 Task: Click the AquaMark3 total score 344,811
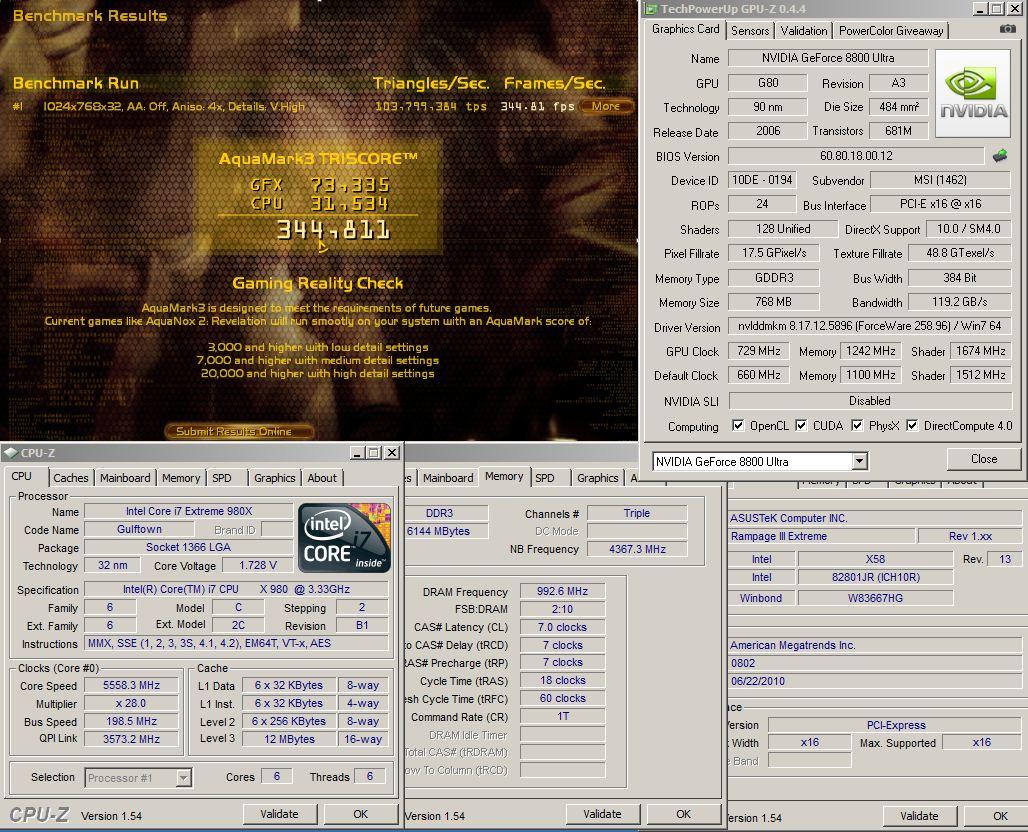click(x=333, y=230)
